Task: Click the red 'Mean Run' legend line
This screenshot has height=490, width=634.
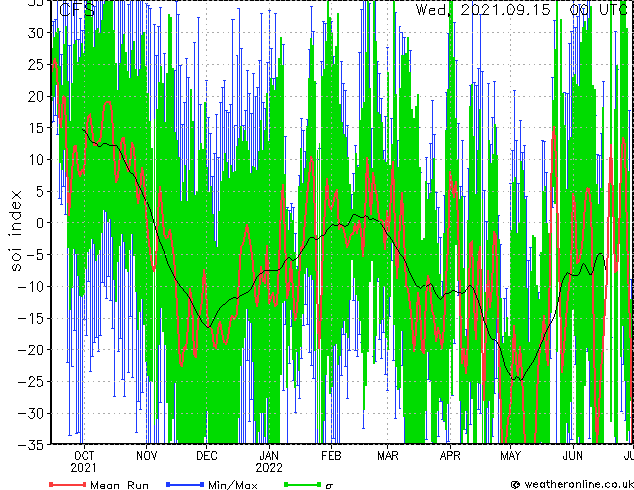Action: pos(68,484)
